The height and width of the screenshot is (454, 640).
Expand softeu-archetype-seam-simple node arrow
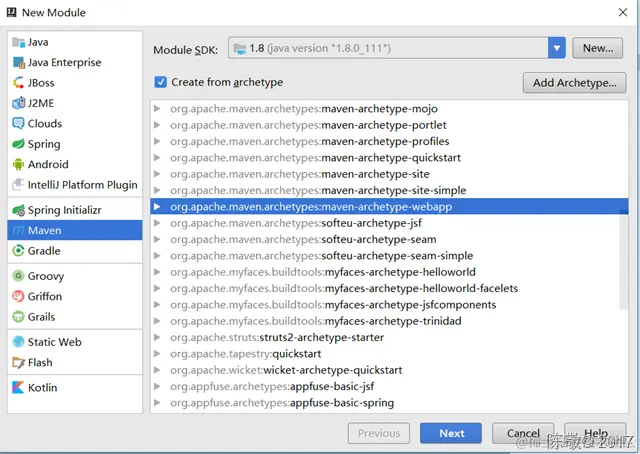(157, 256)
